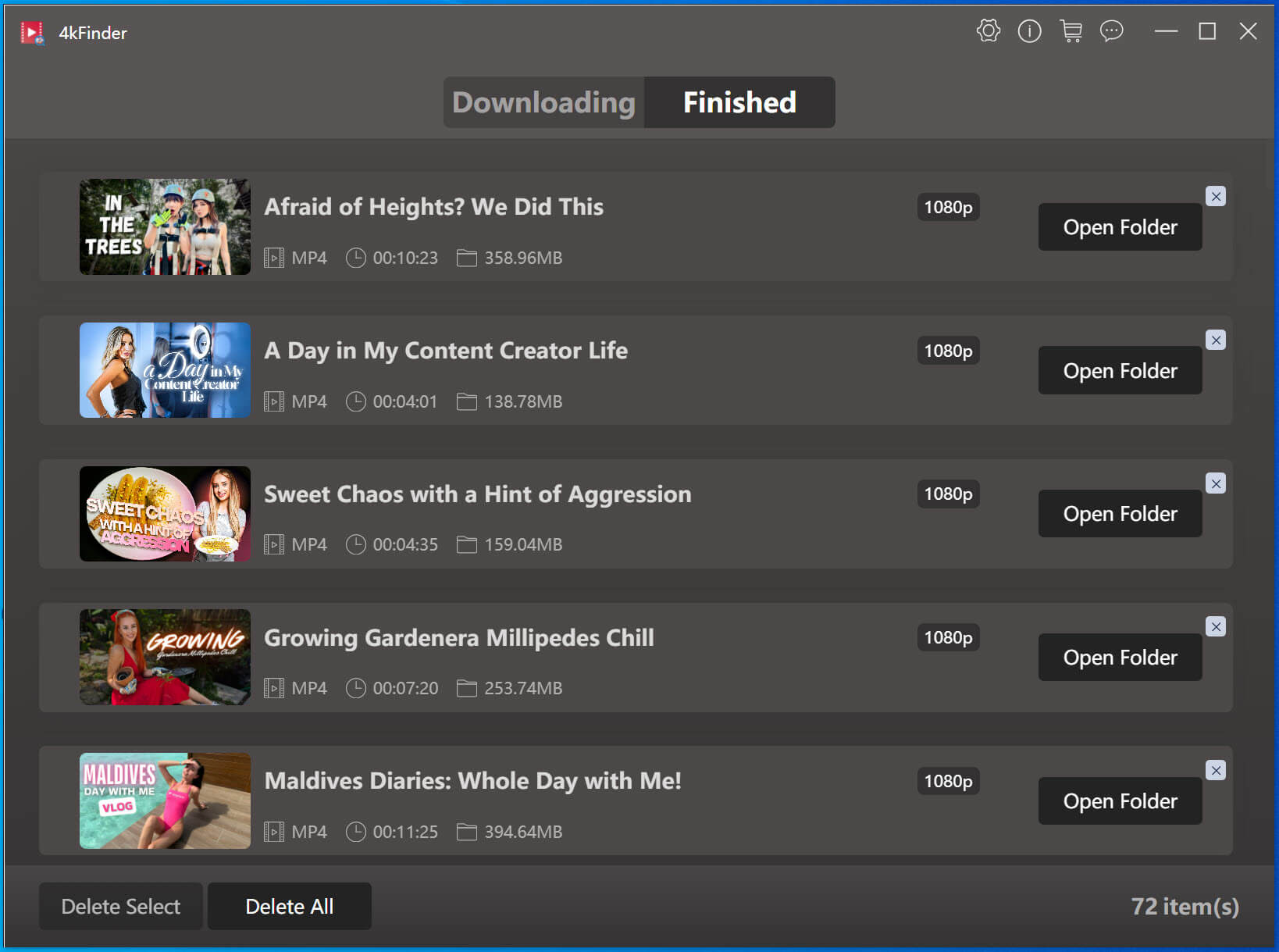This screenshot has height=952, width=1279.
Task: Click the Delete Select button
Action: tap(120, 907)
